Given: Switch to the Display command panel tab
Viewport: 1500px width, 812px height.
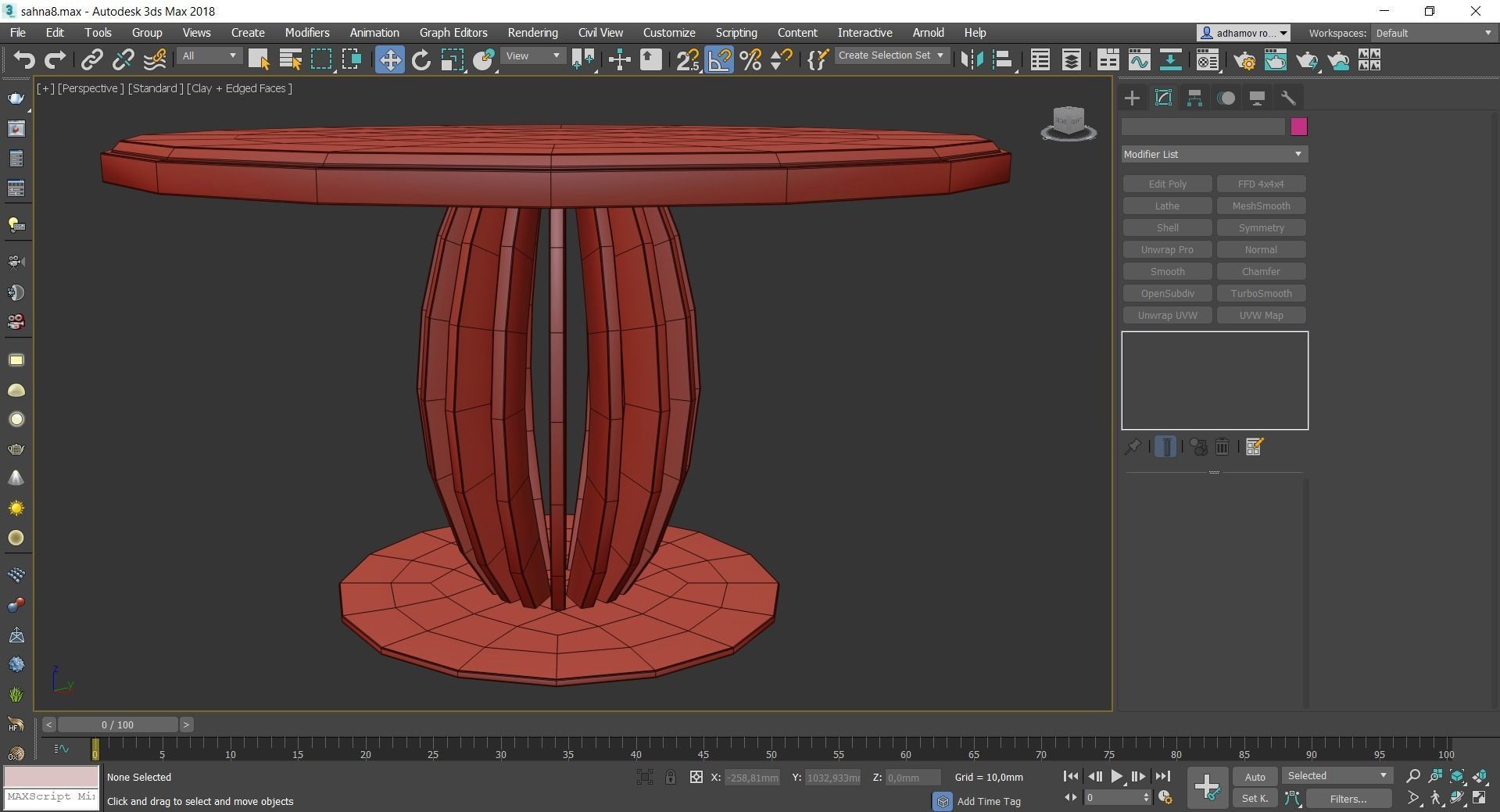Looking at the screenshot, I should pos(1257,98).
